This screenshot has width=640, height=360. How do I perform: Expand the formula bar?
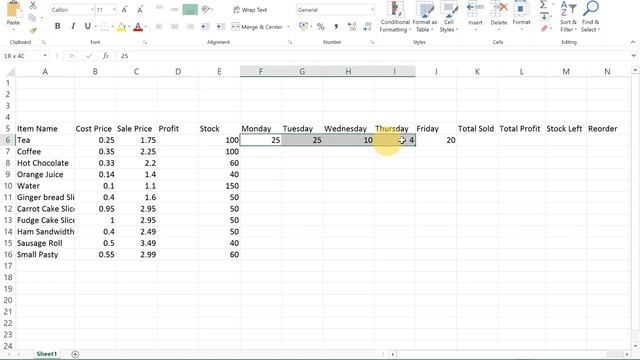[x=633, y=56]
